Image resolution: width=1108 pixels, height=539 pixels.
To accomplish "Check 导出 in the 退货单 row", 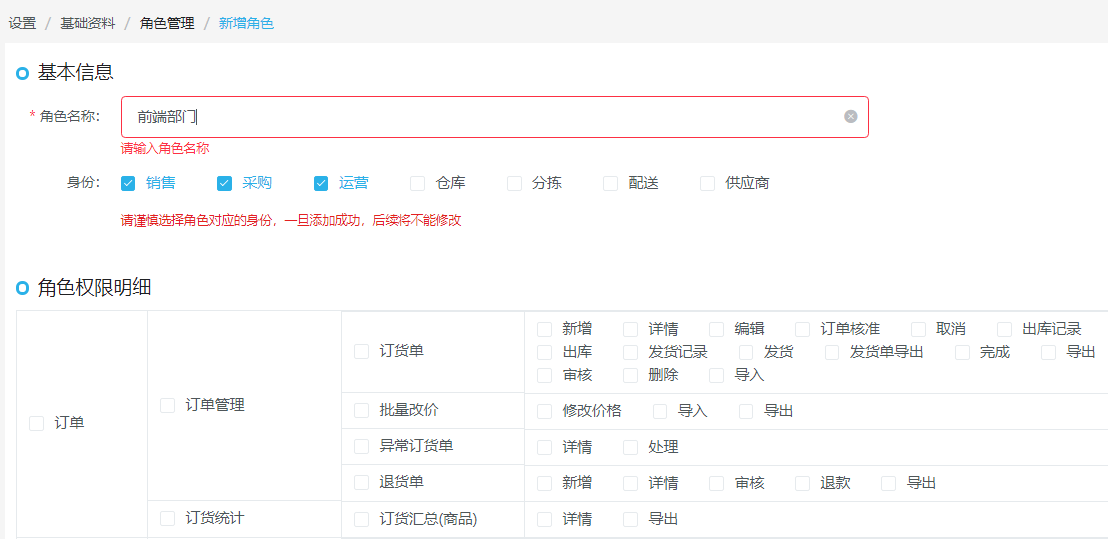I will point(889,483).
